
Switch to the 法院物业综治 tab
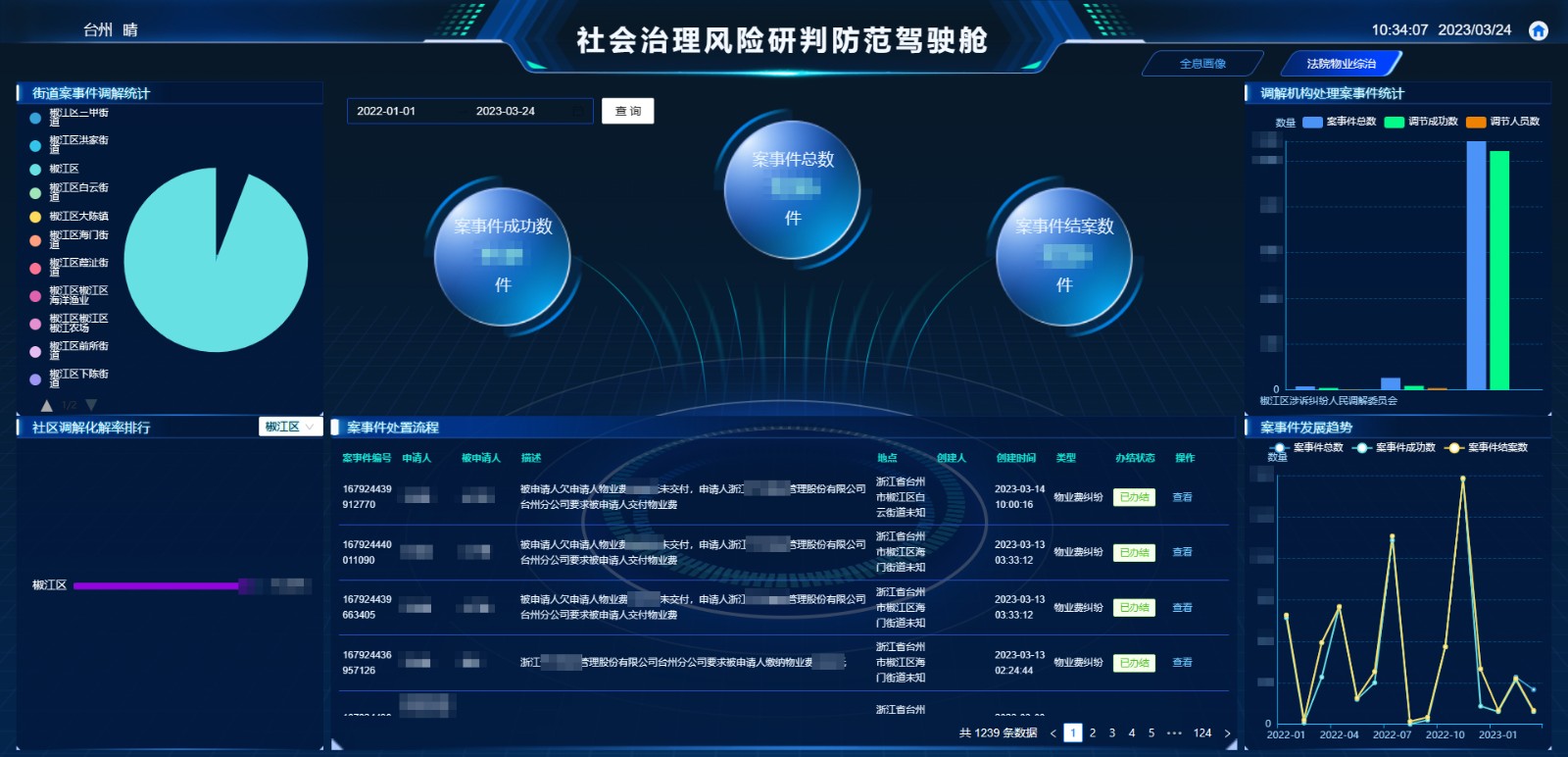pyautogui.click(x=1341, y=64)
